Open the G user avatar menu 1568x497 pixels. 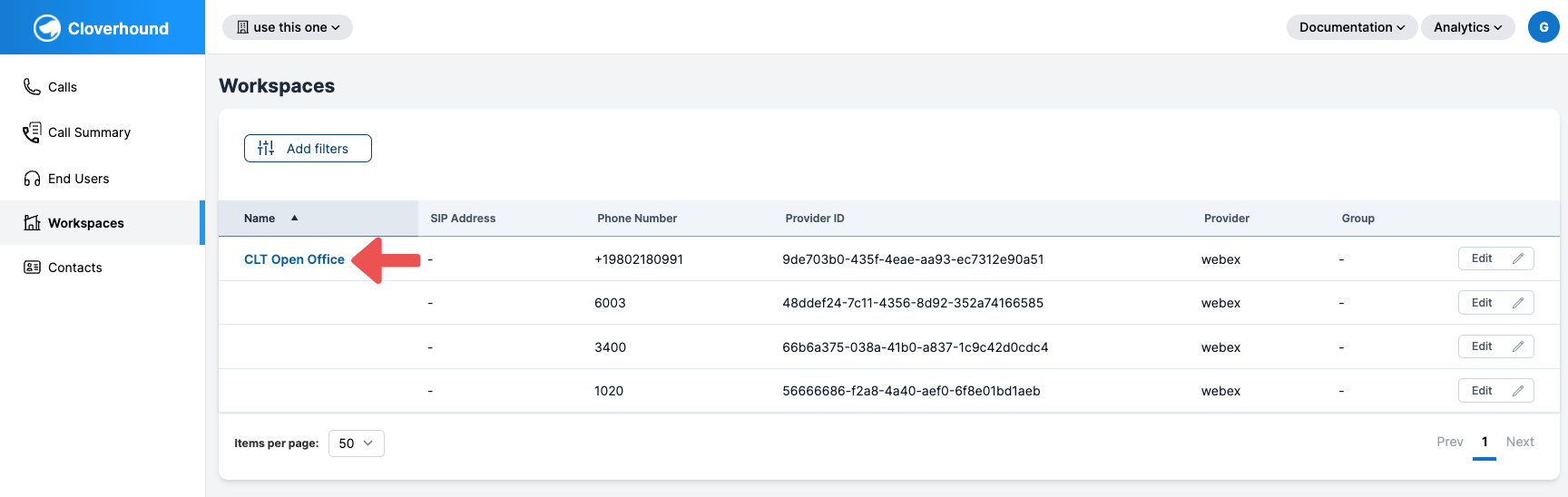point(1543,27)
